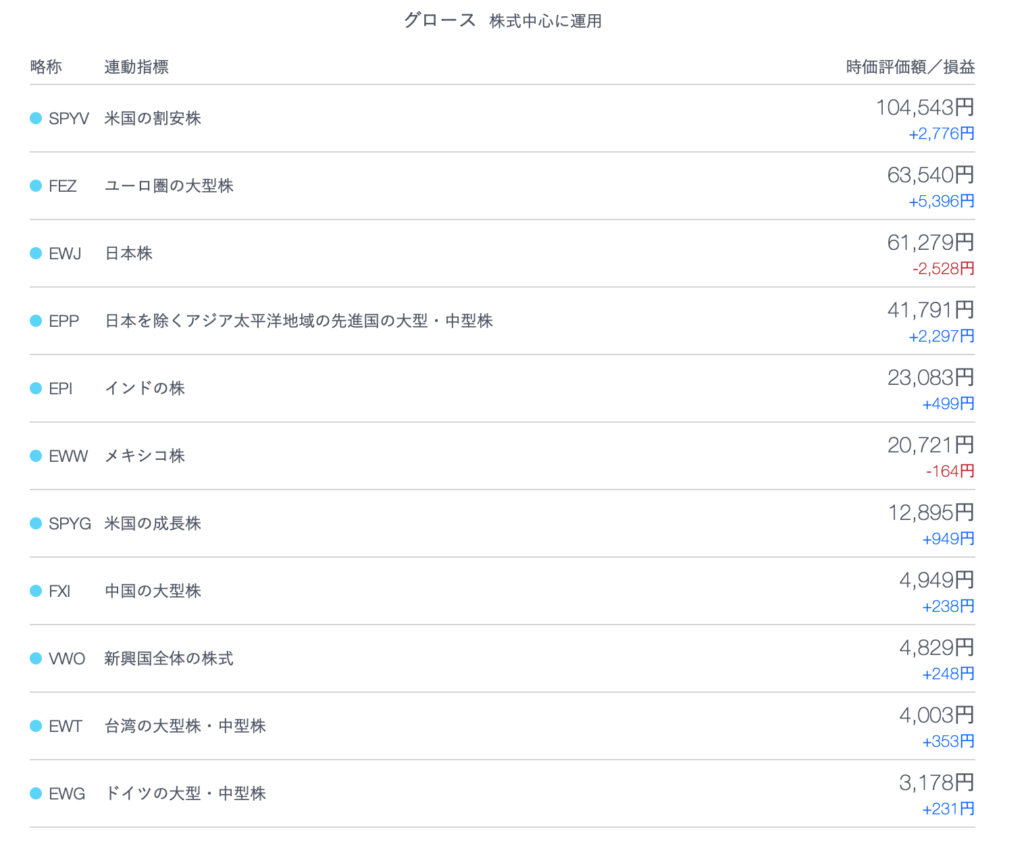Click the +5,396円 gain value
This screenshot has height=867, width=1024.
942,201
